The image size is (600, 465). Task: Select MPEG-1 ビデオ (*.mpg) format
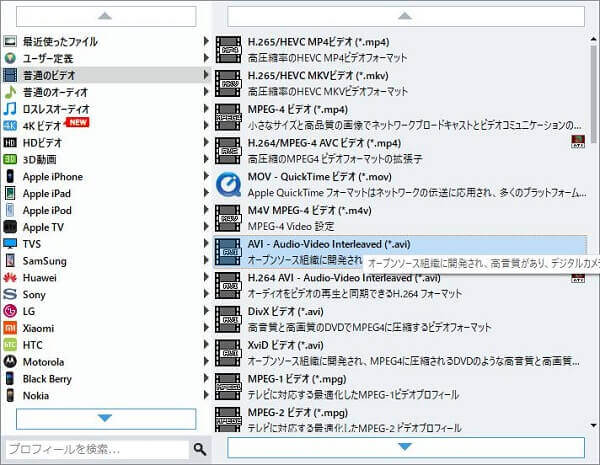[x=400, y=387]
